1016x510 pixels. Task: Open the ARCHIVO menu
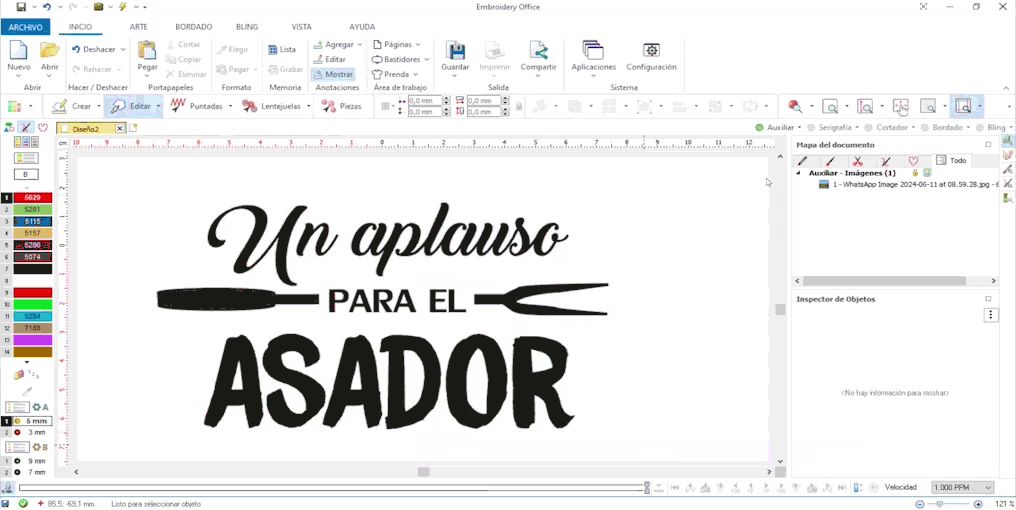tap(25, 27)
